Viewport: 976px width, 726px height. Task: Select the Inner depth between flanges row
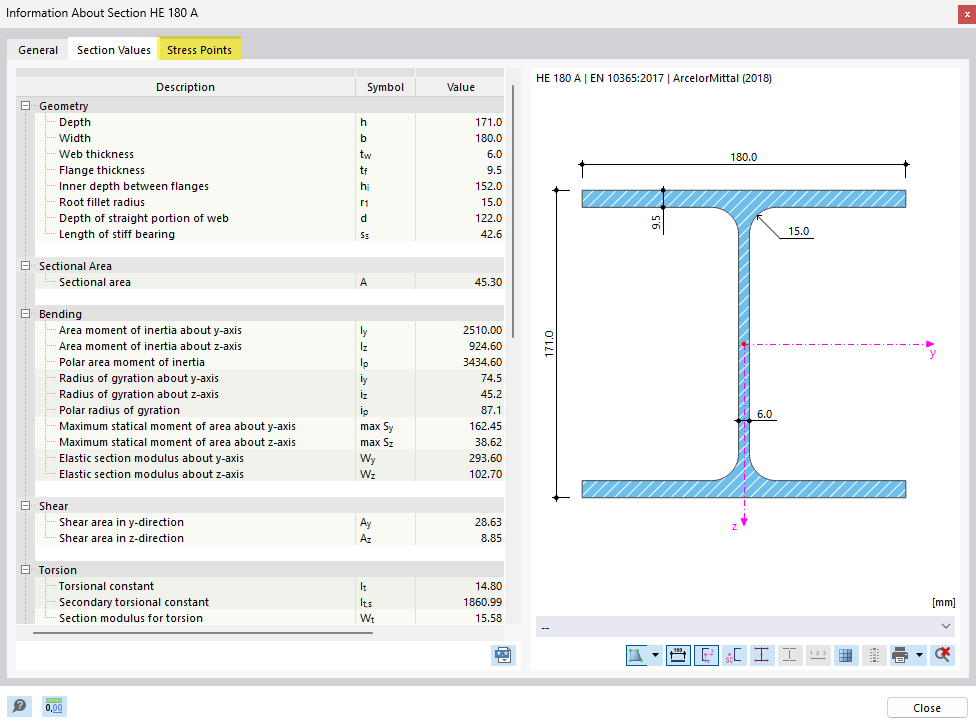[x=269, y=186]
